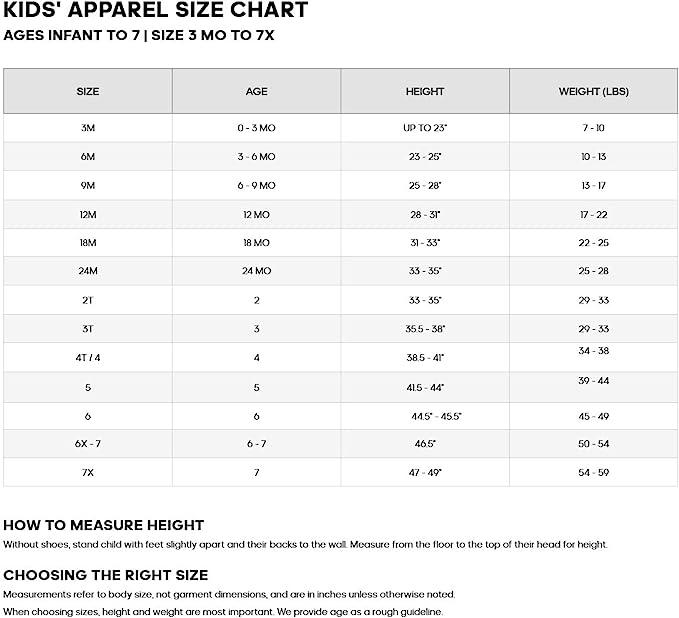Click the Kids' Apparel Size Chart title
Screen dimensions: 679x618
tap(156, 11)
